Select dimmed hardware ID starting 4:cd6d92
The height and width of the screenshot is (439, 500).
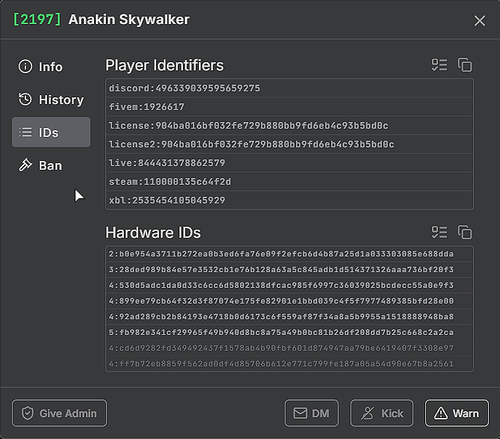coord(289,348)
